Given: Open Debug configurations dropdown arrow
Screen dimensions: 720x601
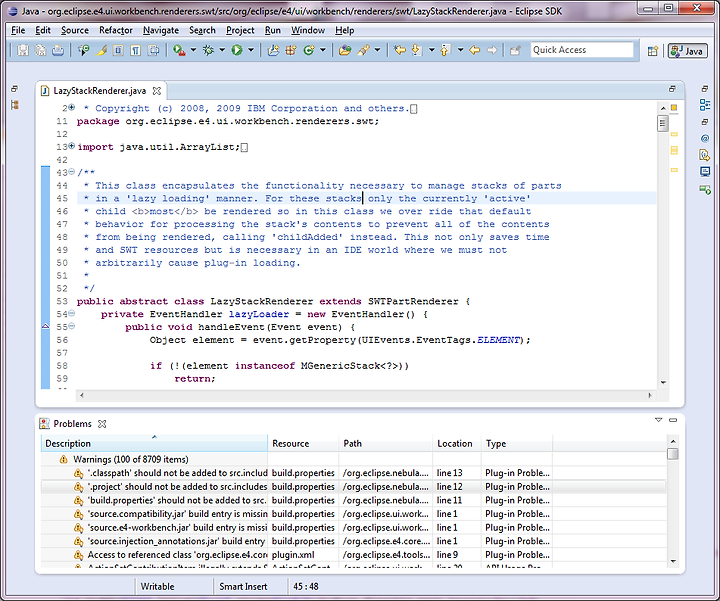Looking at the screenshot, I should 222,50.
